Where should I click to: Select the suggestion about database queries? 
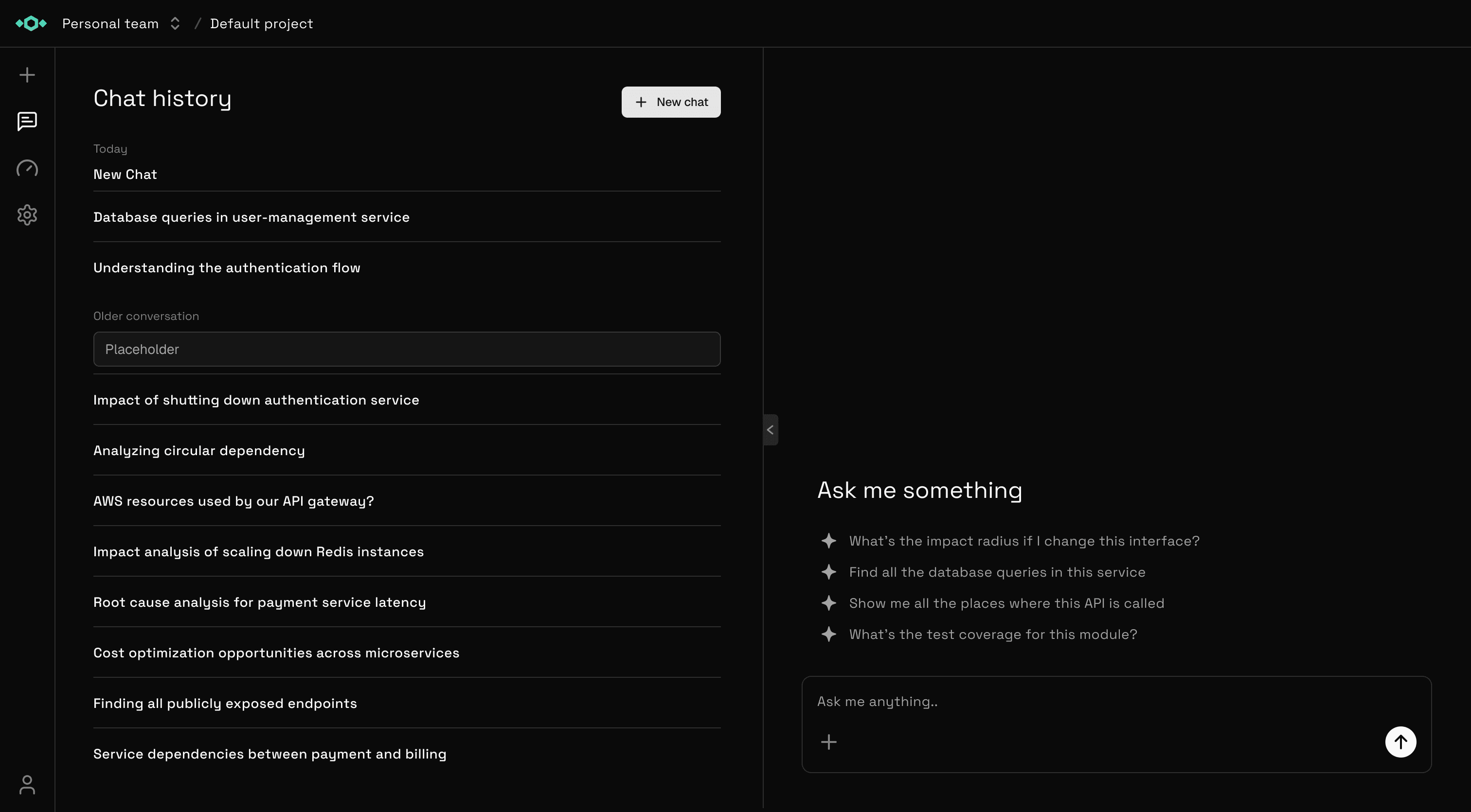click(996, 572)
